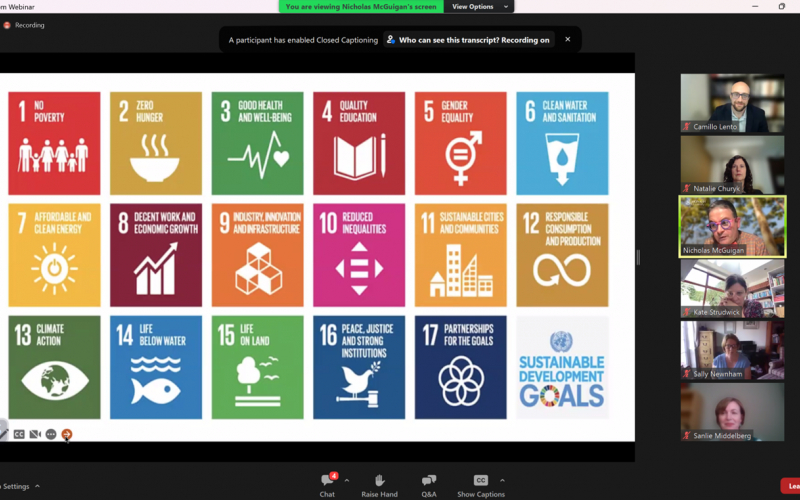The height and width of the screenshot is (500, 800).
Task: Click muted mic icon beside Kate Strudwick
Action: pos(687,312)
